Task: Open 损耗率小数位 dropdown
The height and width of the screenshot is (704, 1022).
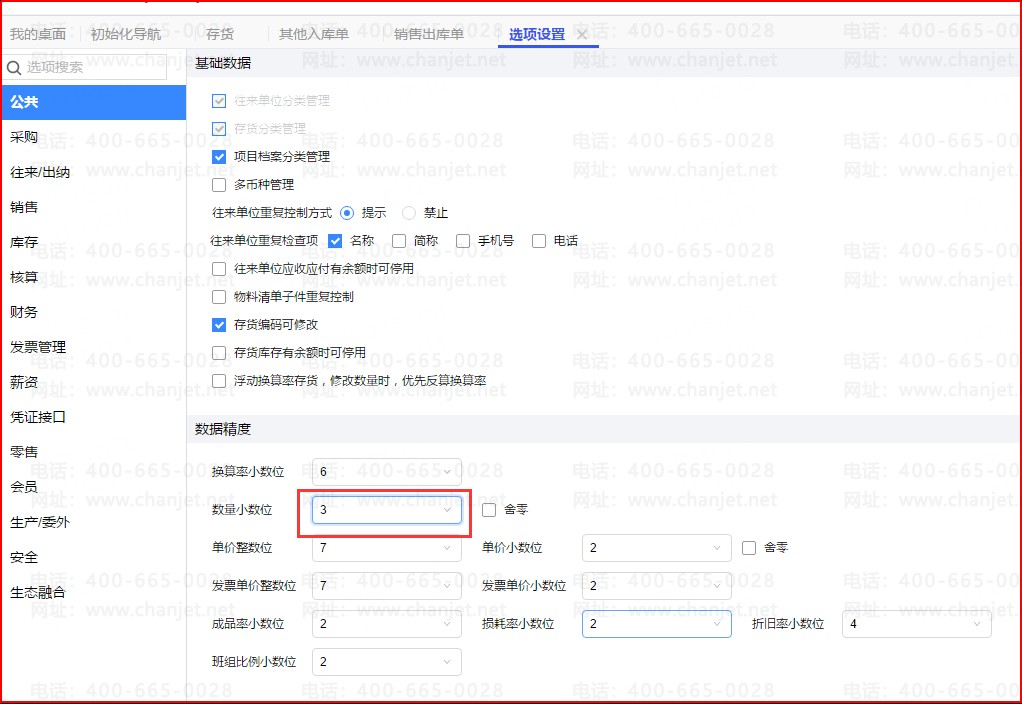Action: (x=656, y=624)
